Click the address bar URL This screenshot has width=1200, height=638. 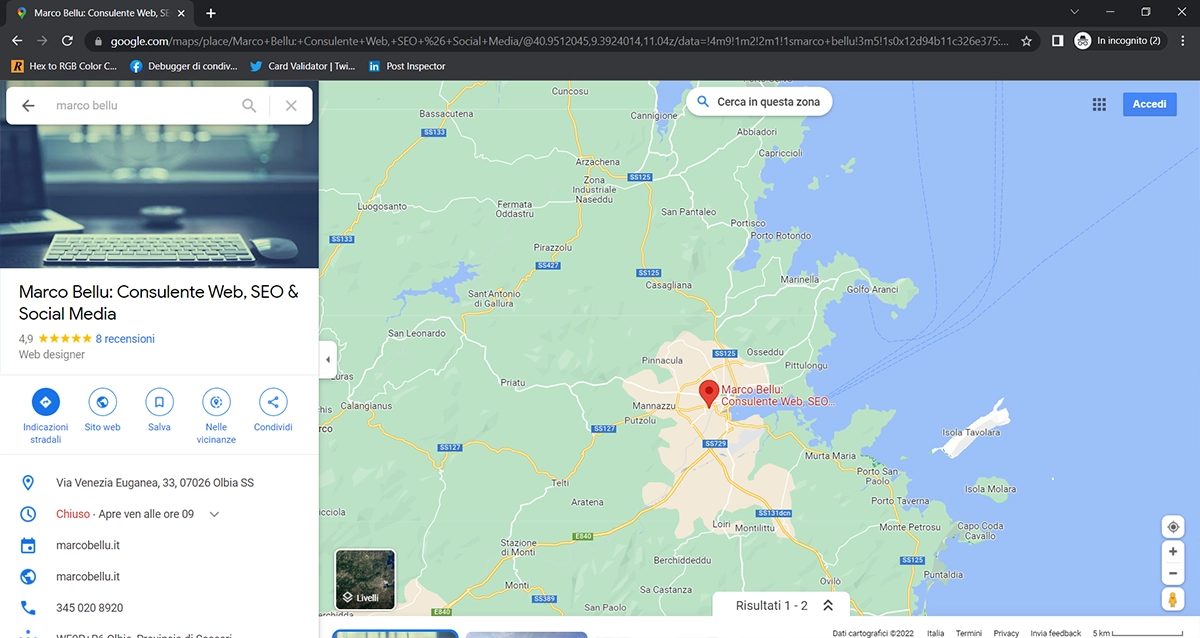tap(560, 41)
